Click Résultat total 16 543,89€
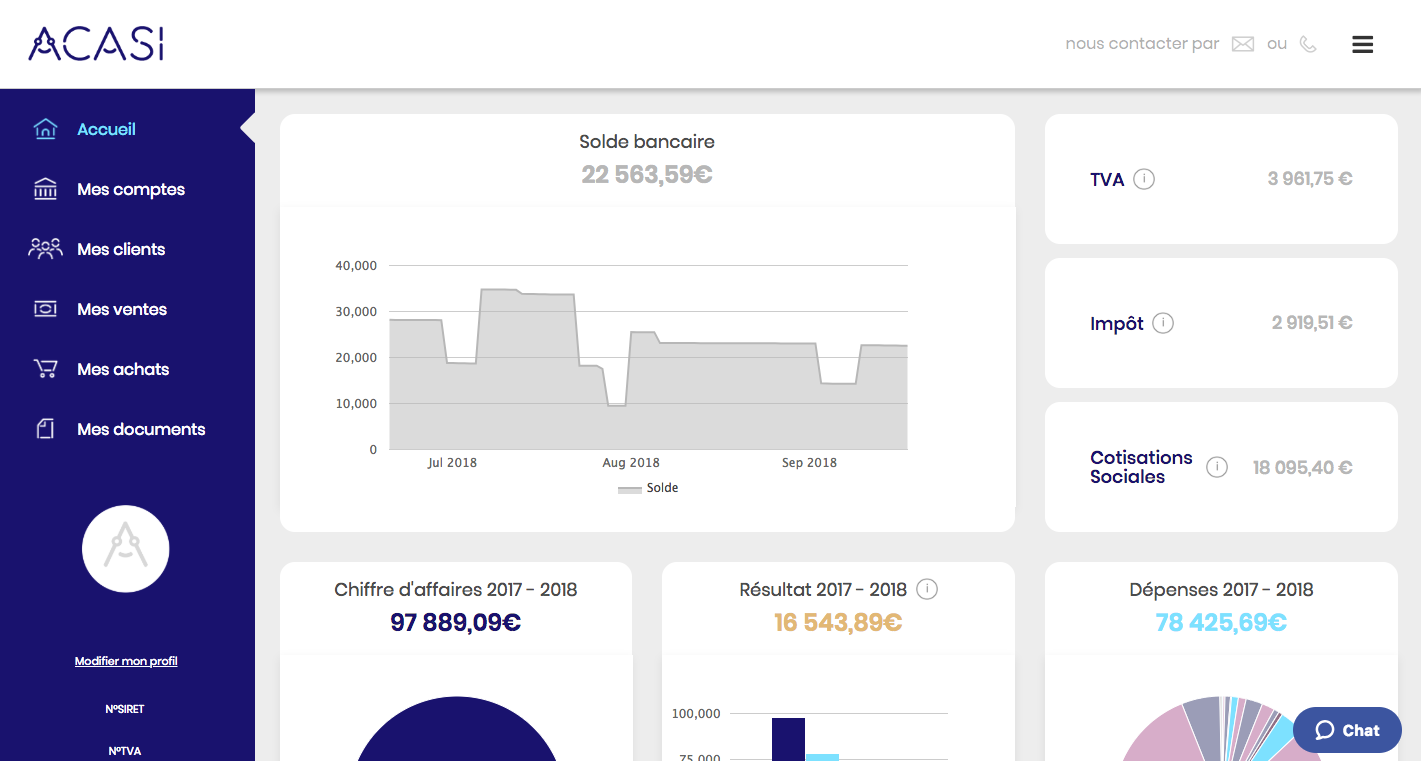Image resolution: width=1421 pixels, height=761 pixels. point(838,622)
